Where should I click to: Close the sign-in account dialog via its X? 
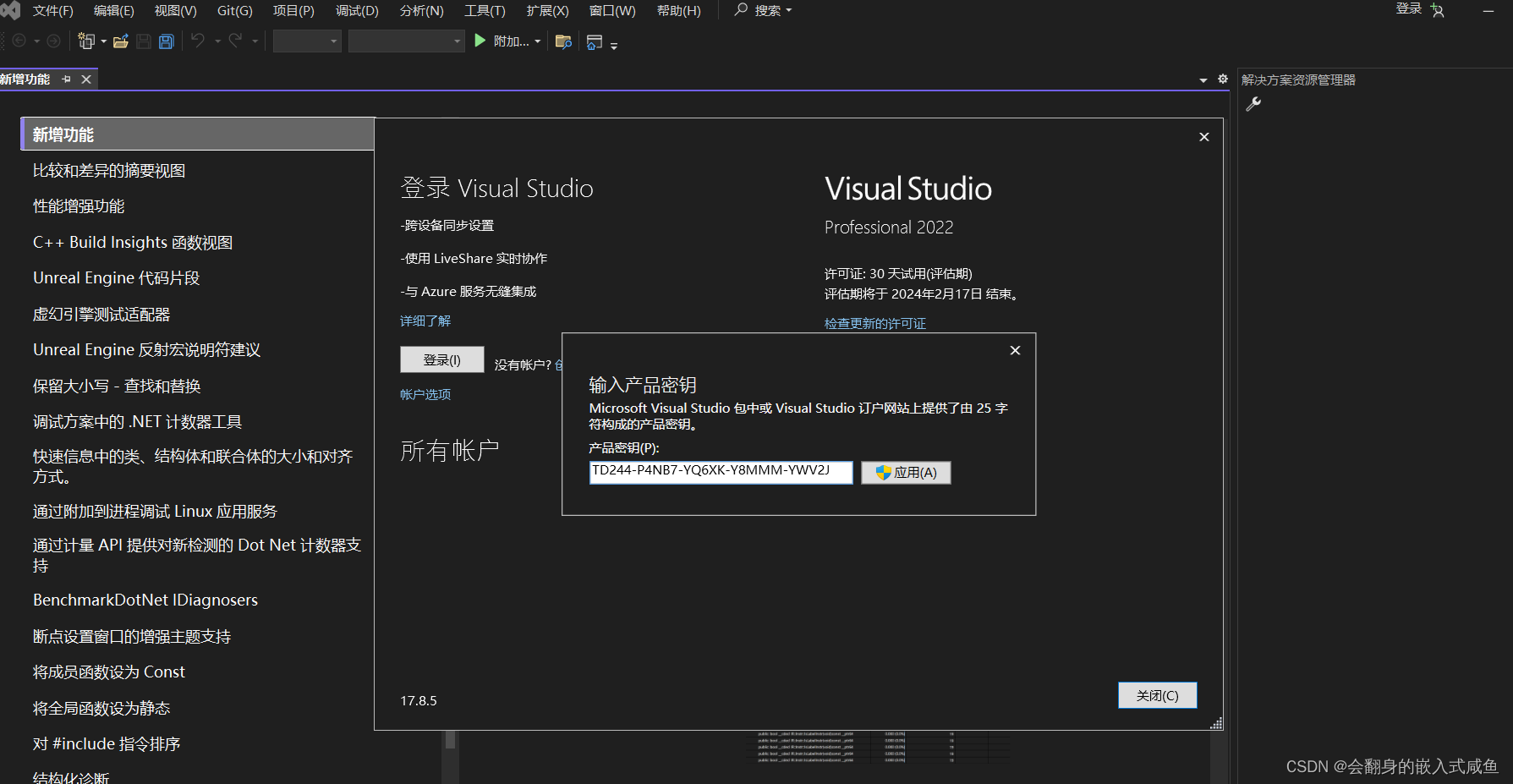pos(1204,137)
